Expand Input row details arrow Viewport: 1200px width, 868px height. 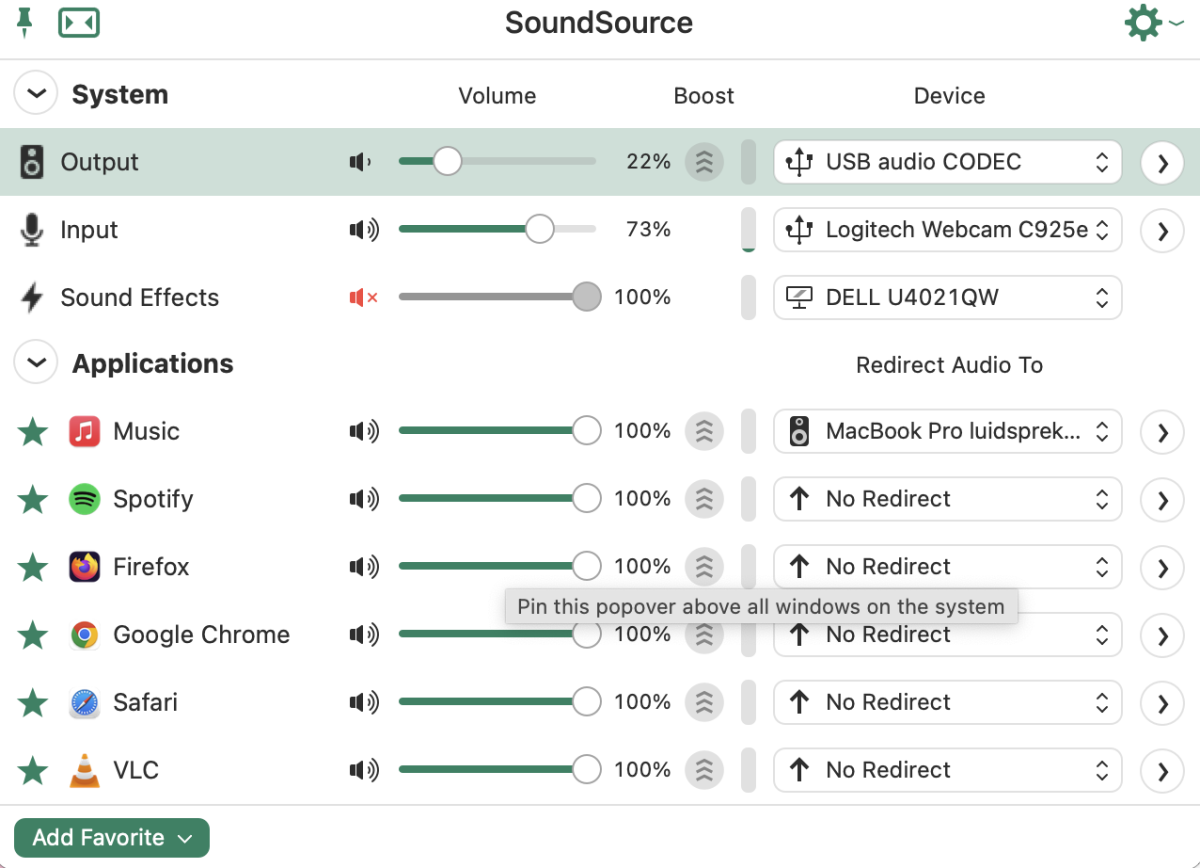[1162, 230]
